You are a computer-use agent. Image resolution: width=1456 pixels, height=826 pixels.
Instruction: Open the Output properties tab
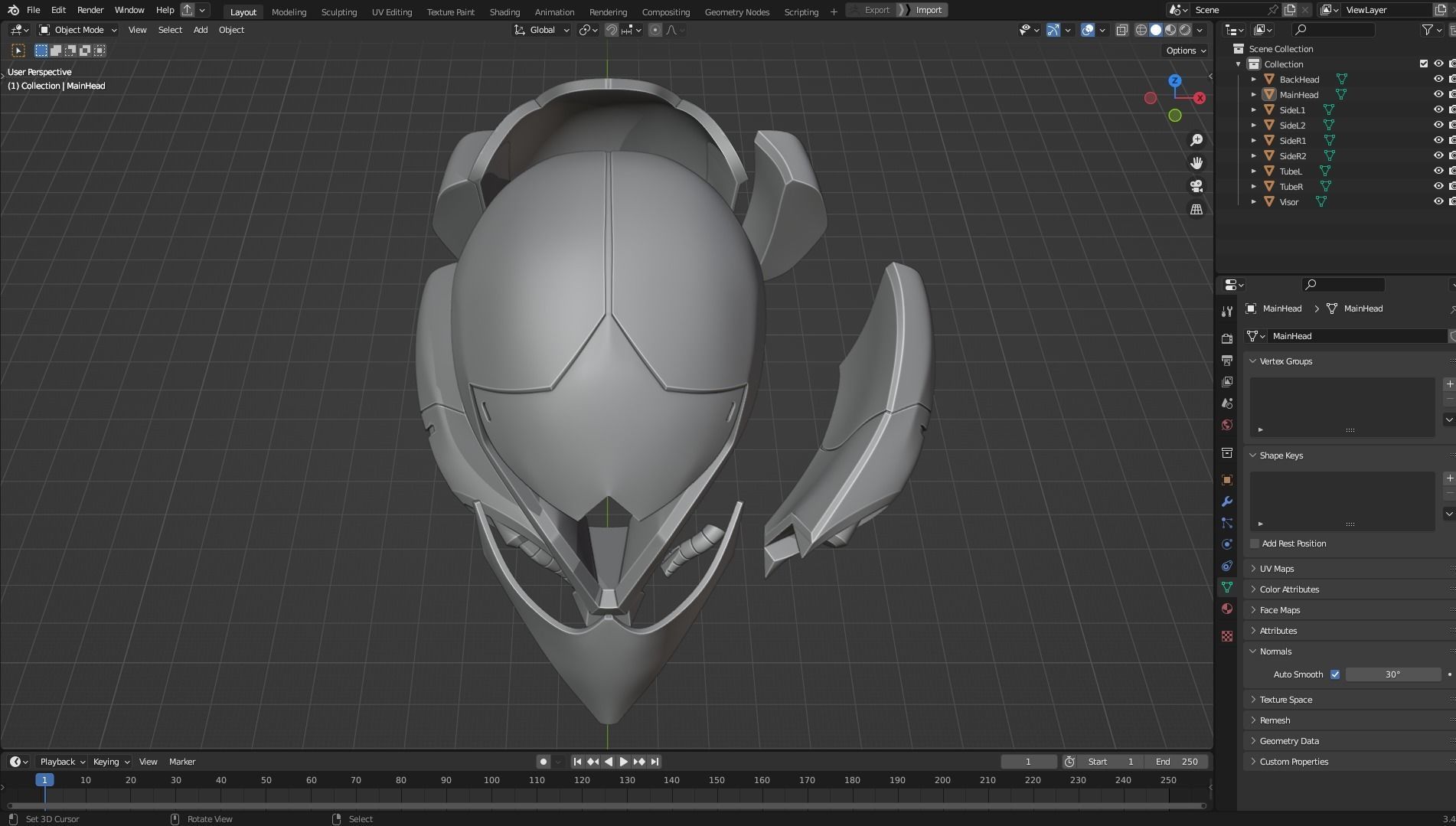[1227, 360]
